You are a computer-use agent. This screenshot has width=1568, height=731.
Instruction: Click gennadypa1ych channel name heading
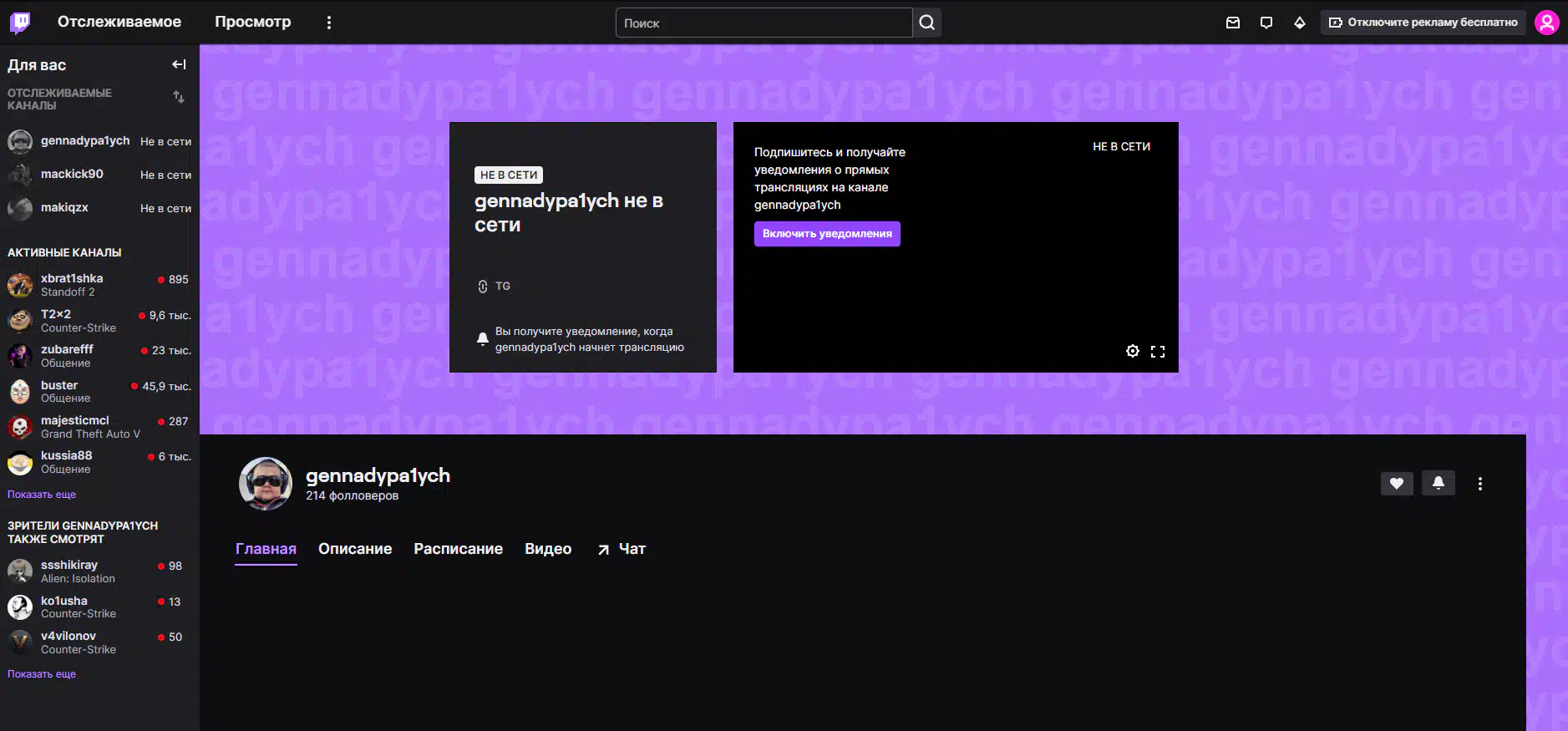point(378,475)
